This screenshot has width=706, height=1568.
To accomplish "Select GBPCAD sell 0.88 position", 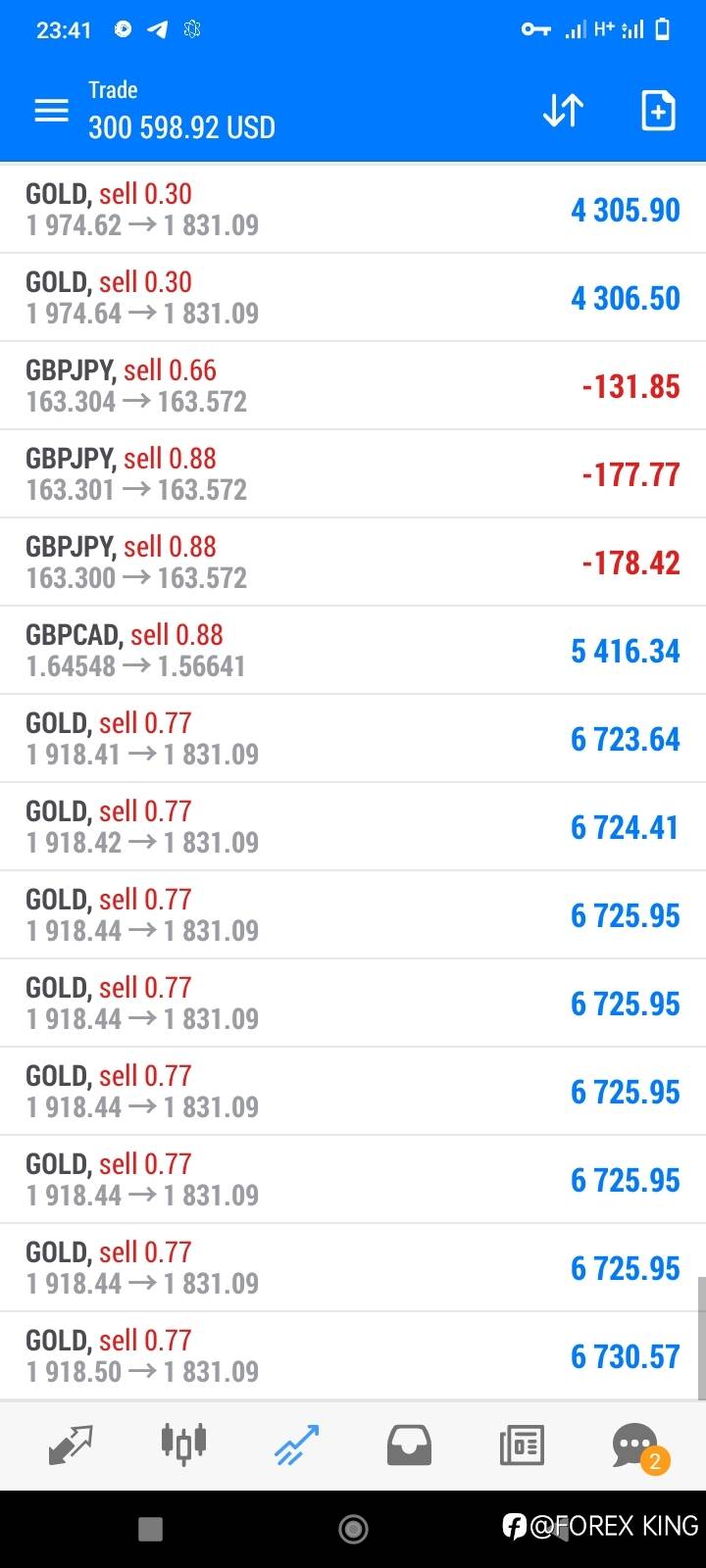I will point(294,650).
